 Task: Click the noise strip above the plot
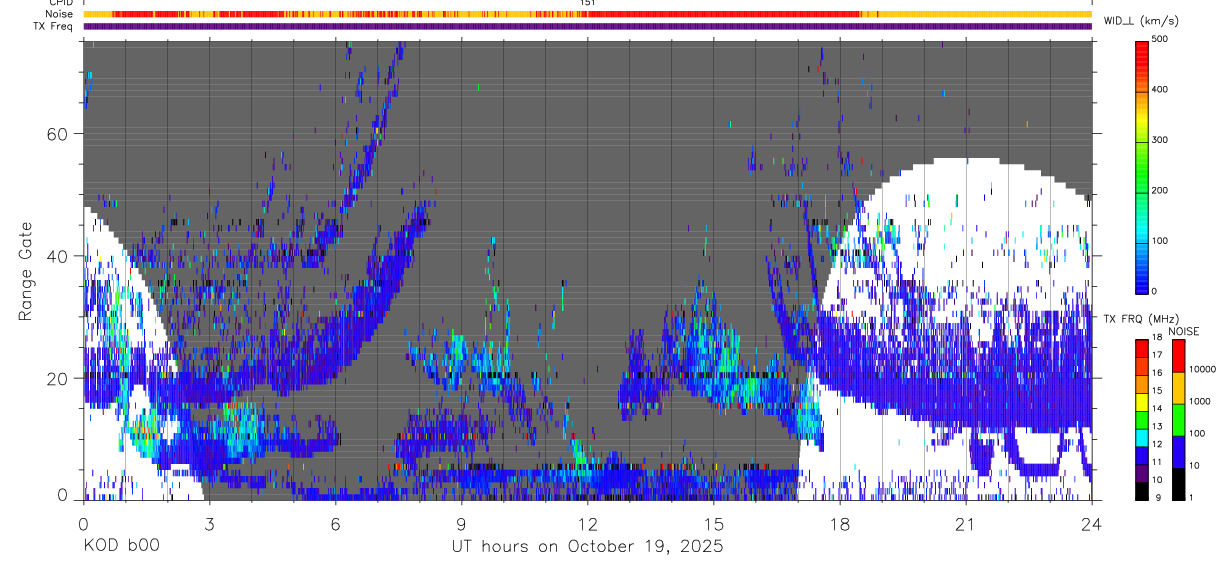(587, 14)
